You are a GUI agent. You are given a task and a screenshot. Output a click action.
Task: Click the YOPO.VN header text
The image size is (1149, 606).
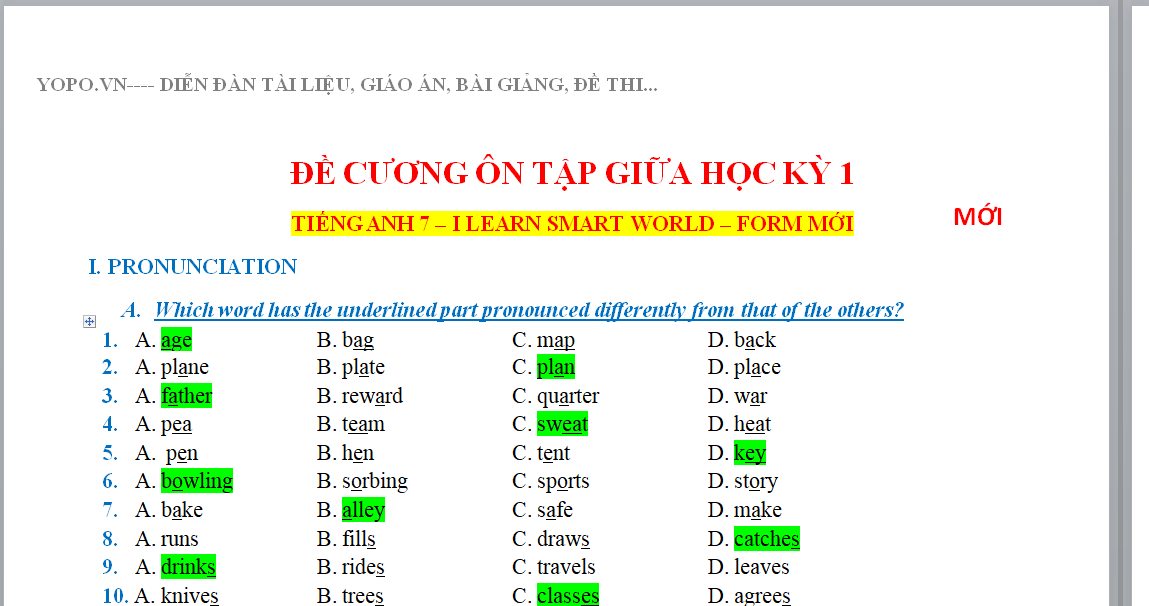(347, 85)
